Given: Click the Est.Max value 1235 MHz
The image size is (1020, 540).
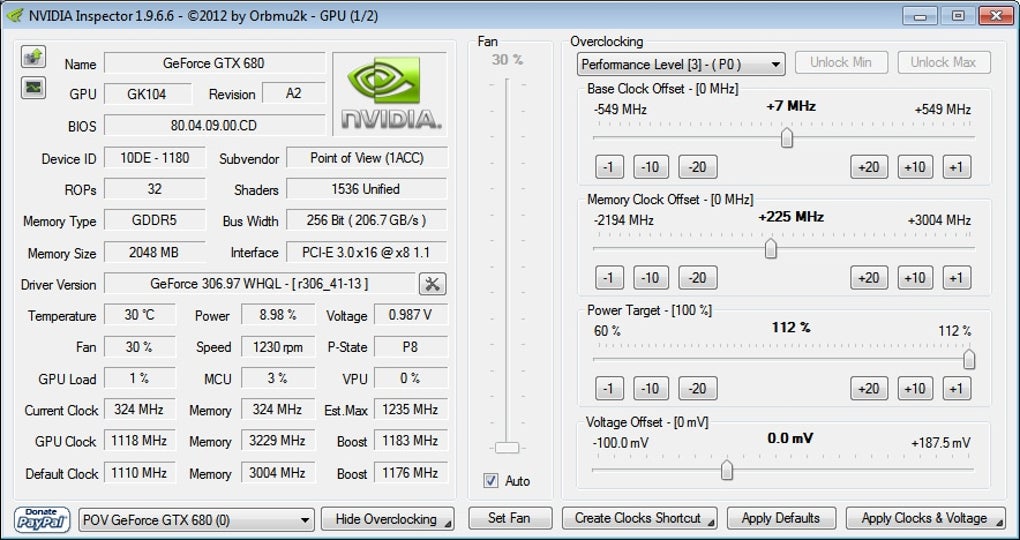Looking at the screenshot, I should [x=410, y=409].
